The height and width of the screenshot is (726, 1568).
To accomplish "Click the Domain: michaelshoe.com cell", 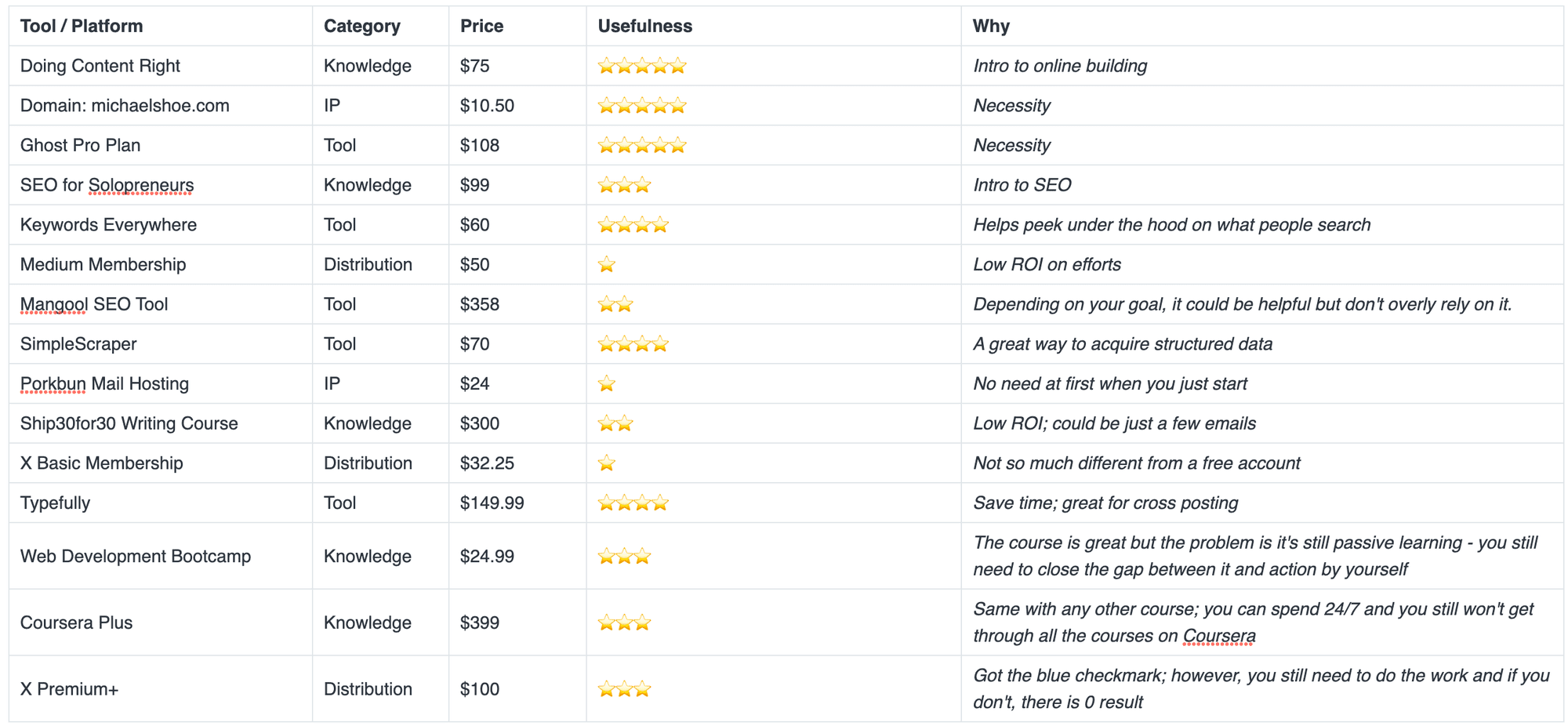I will pos(125,106).
